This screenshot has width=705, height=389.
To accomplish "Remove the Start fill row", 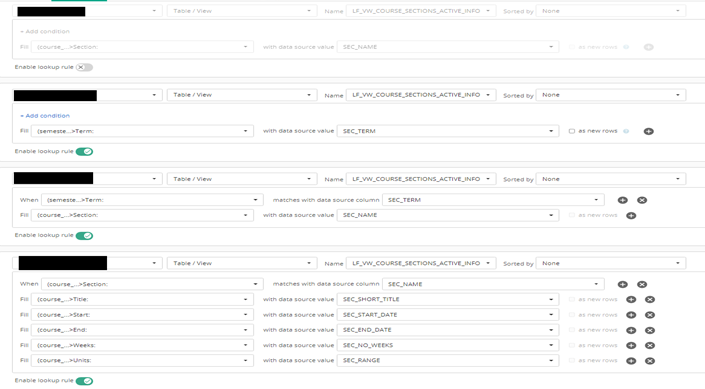I will click(650, 315).
